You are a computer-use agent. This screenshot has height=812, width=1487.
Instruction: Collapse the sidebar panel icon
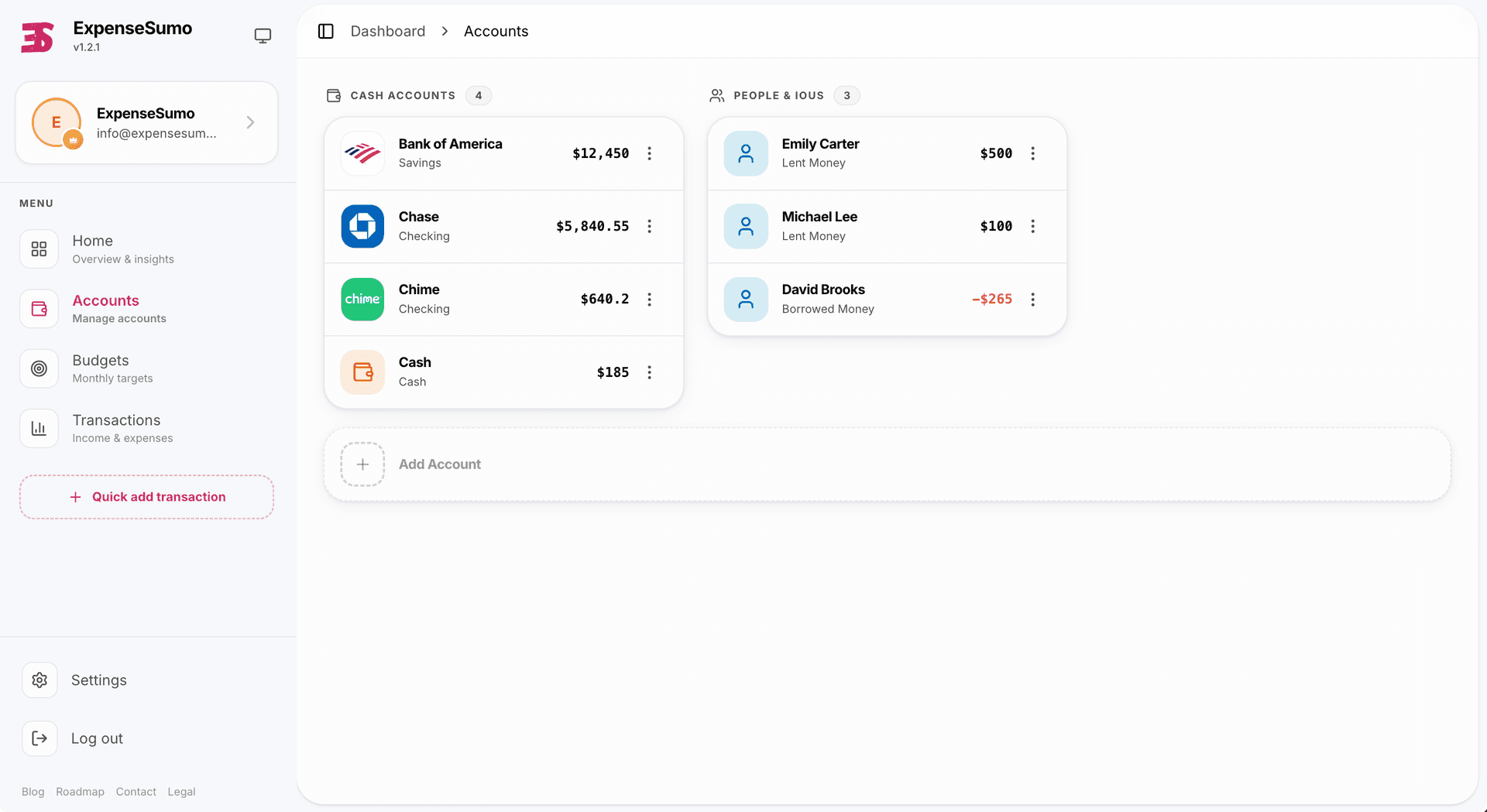pyautogui.click(x=326, y=31)
